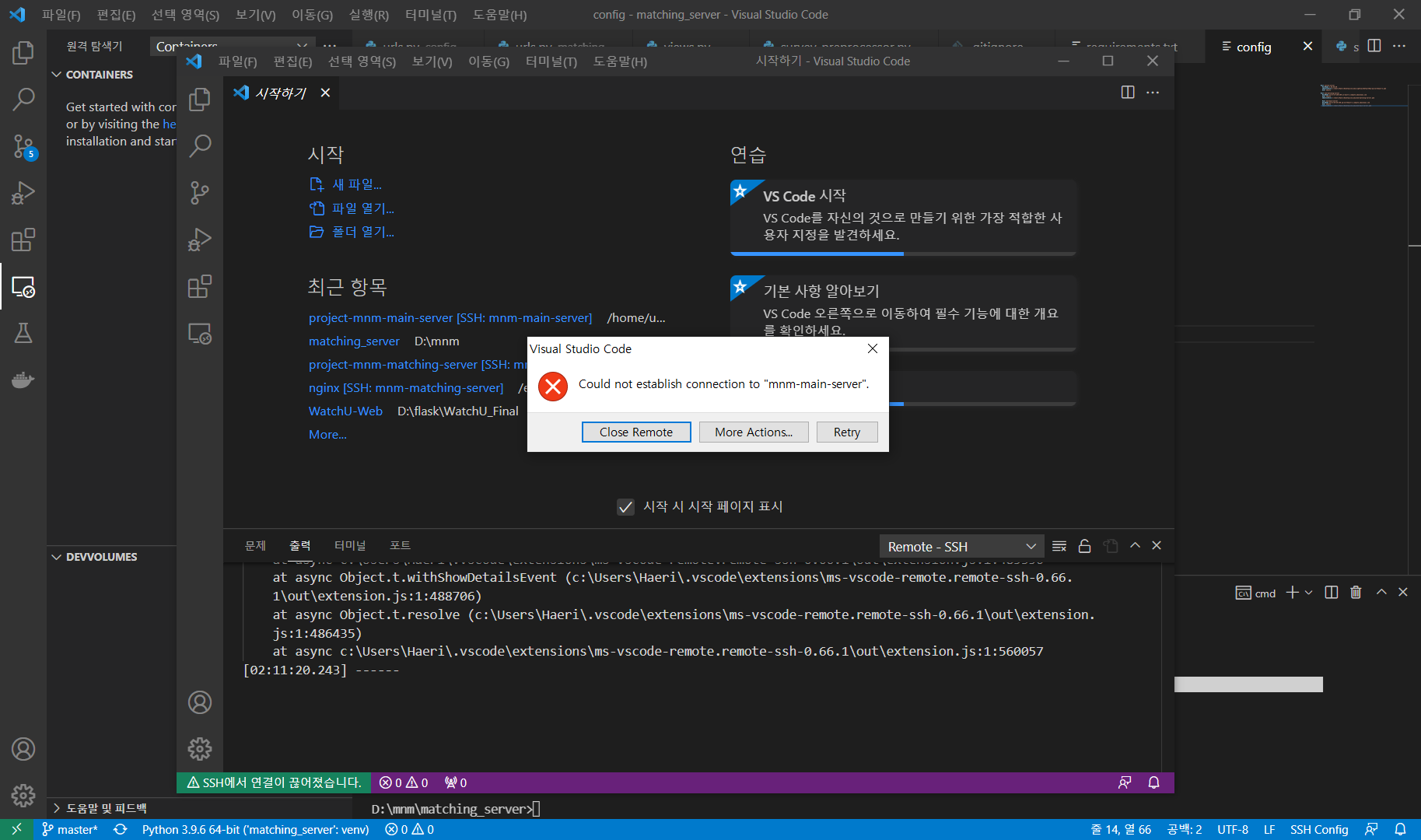Viewport: 1421px width, 840px height.
Task: Click master* branch in status bar
Action: tap(70, 830)
